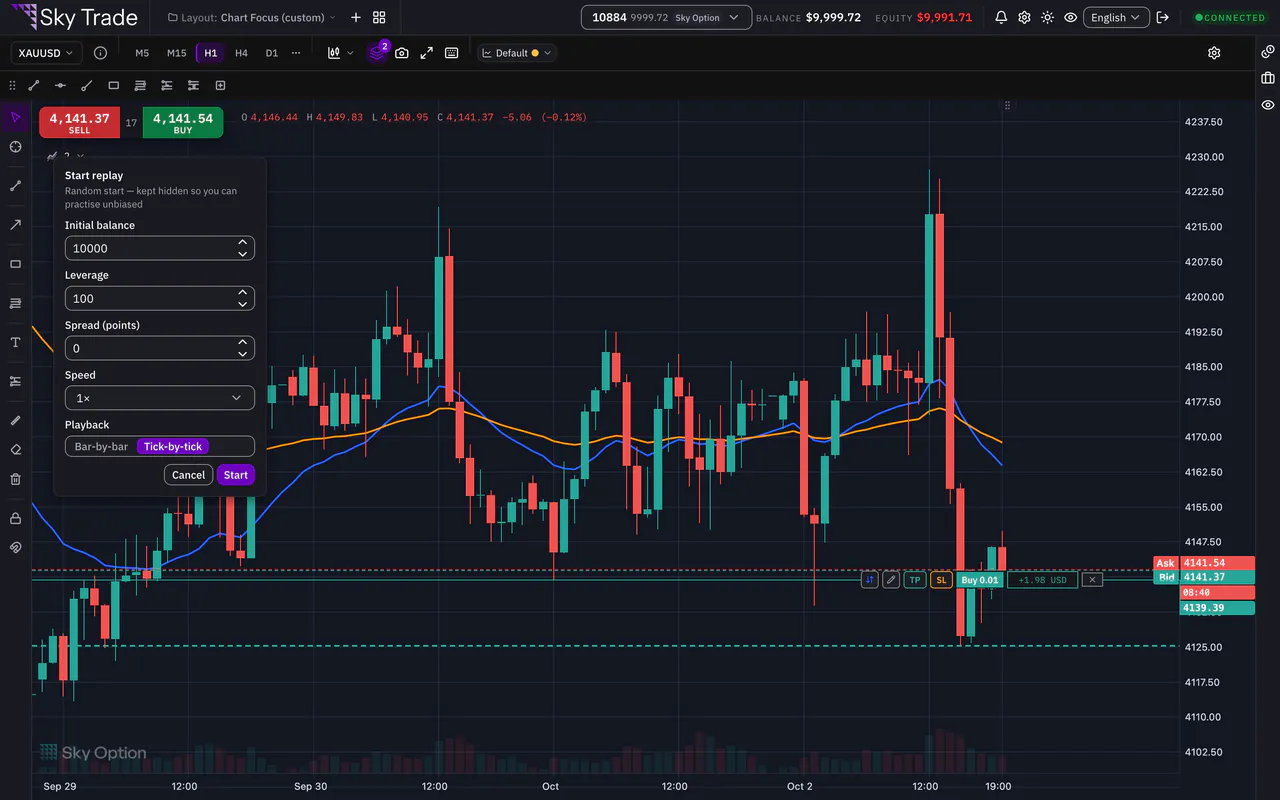
Task: Select the cursor pointer tool in left sidebar
Action: pos(15,117)
